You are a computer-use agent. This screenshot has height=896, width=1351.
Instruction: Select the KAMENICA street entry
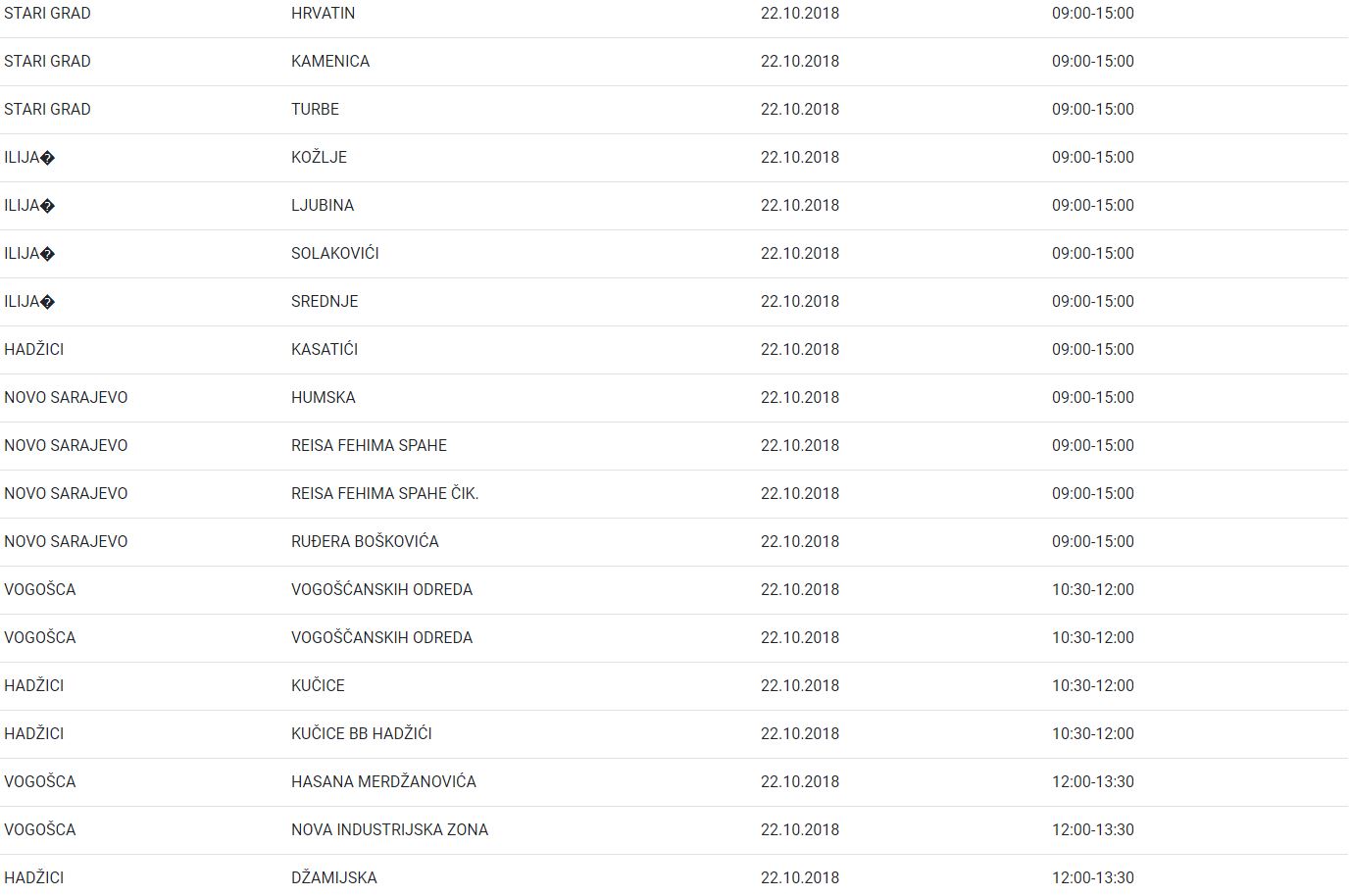tap(330, 62)
